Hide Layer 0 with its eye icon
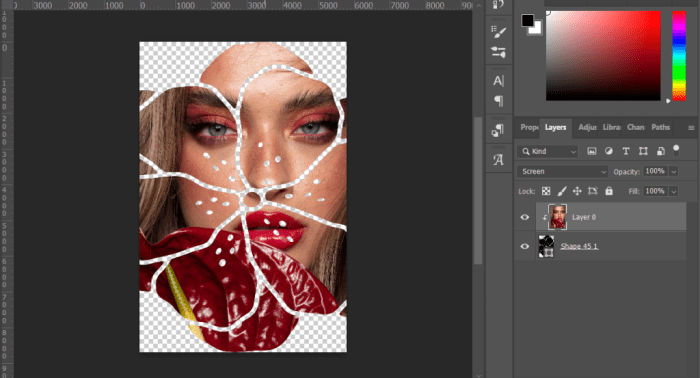This screenshot has height=378, width=700. [x=525, y=217]
